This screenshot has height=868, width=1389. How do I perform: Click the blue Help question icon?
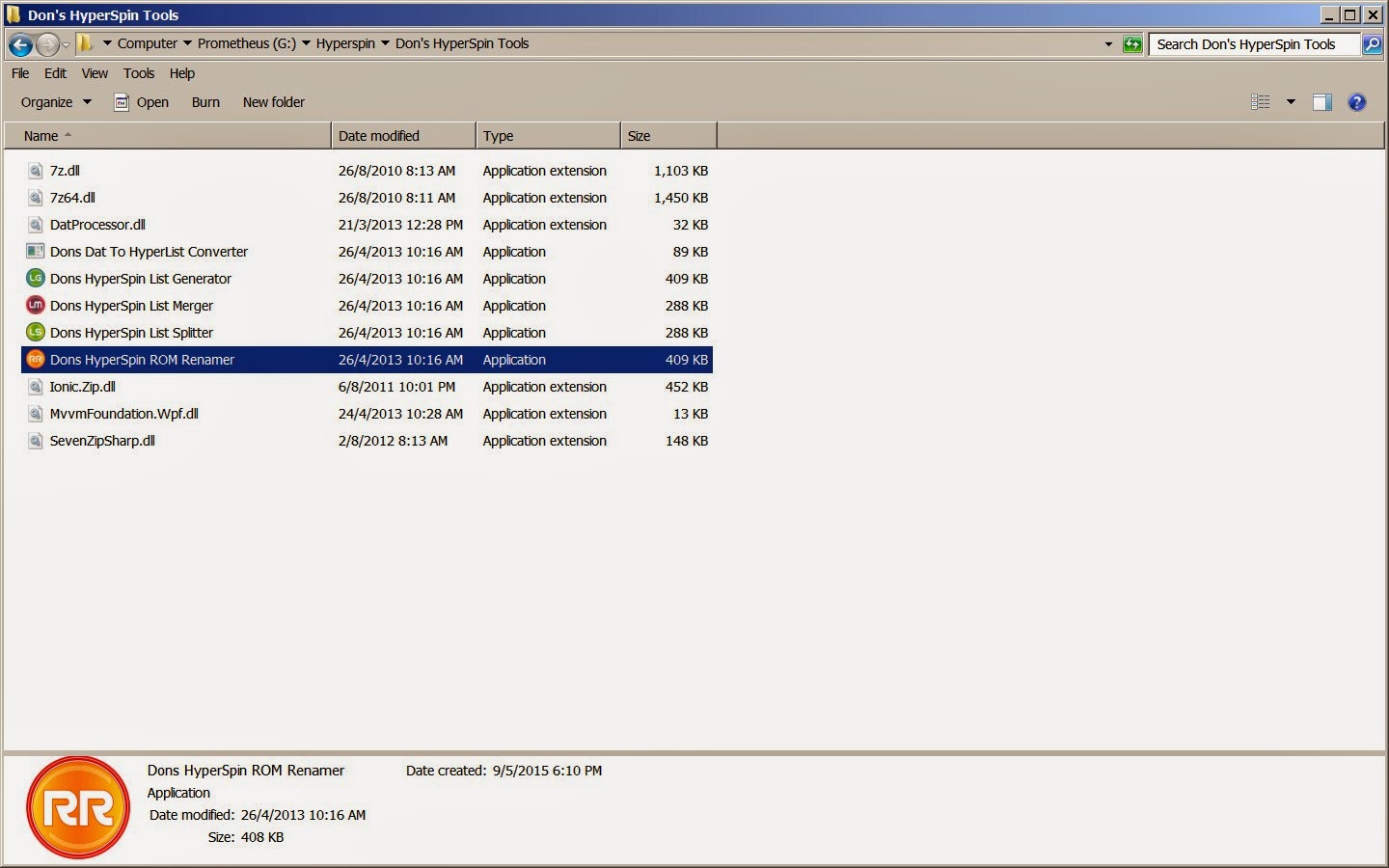point(1357,102)
